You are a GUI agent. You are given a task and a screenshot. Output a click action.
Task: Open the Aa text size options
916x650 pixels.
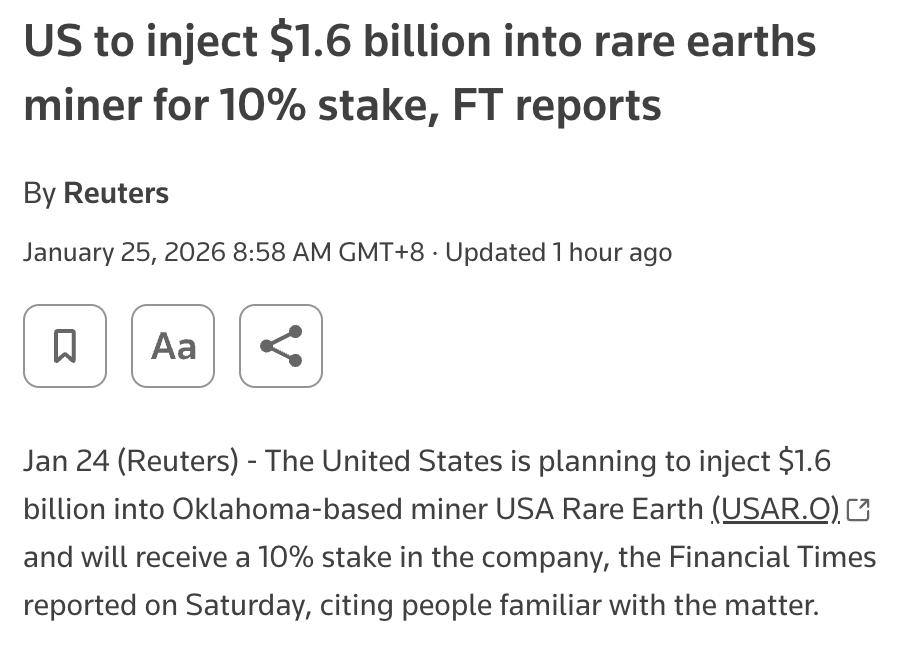pos(173,346)
